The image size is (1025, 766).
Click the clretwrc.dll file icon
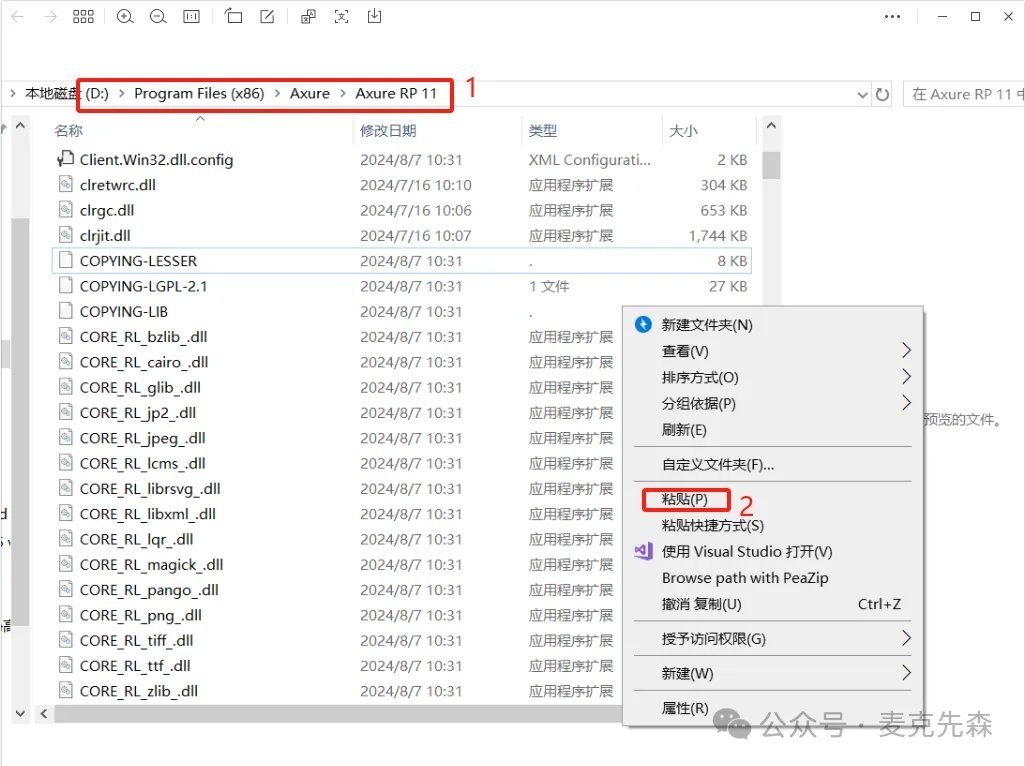(65, 184)
